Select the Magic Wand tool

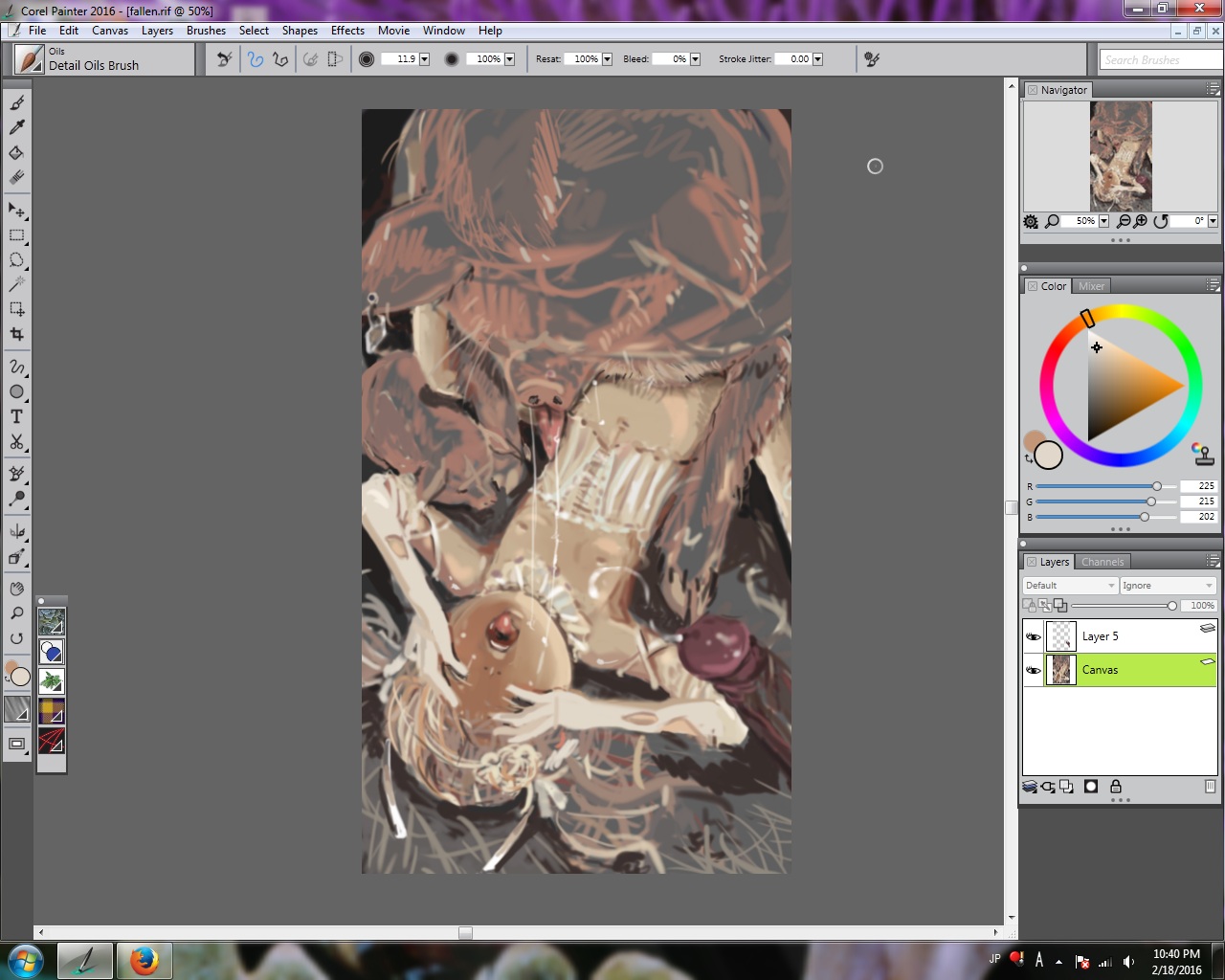click(16, 284)
